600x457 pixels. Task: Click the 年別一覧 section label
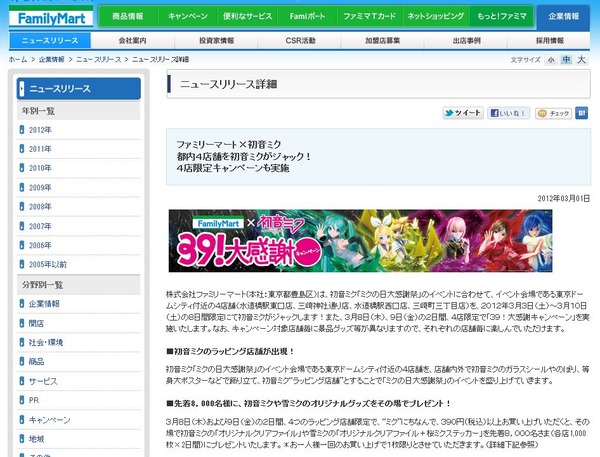pos(38,111)
